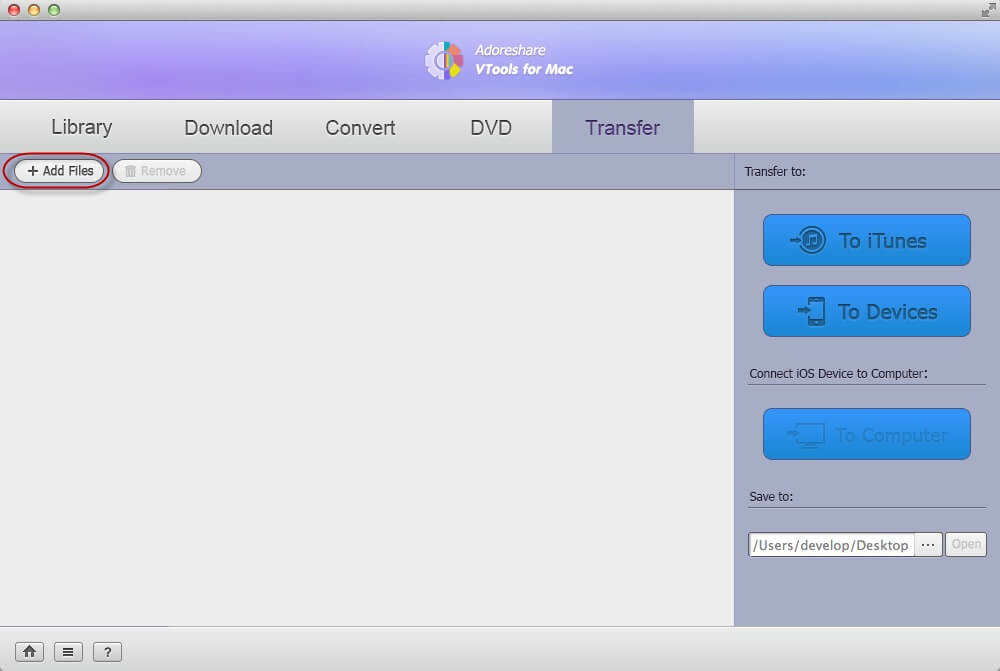Click the home icon button
The height and width of the screenshot is (671, 1000).
click(x=29, y=652)
